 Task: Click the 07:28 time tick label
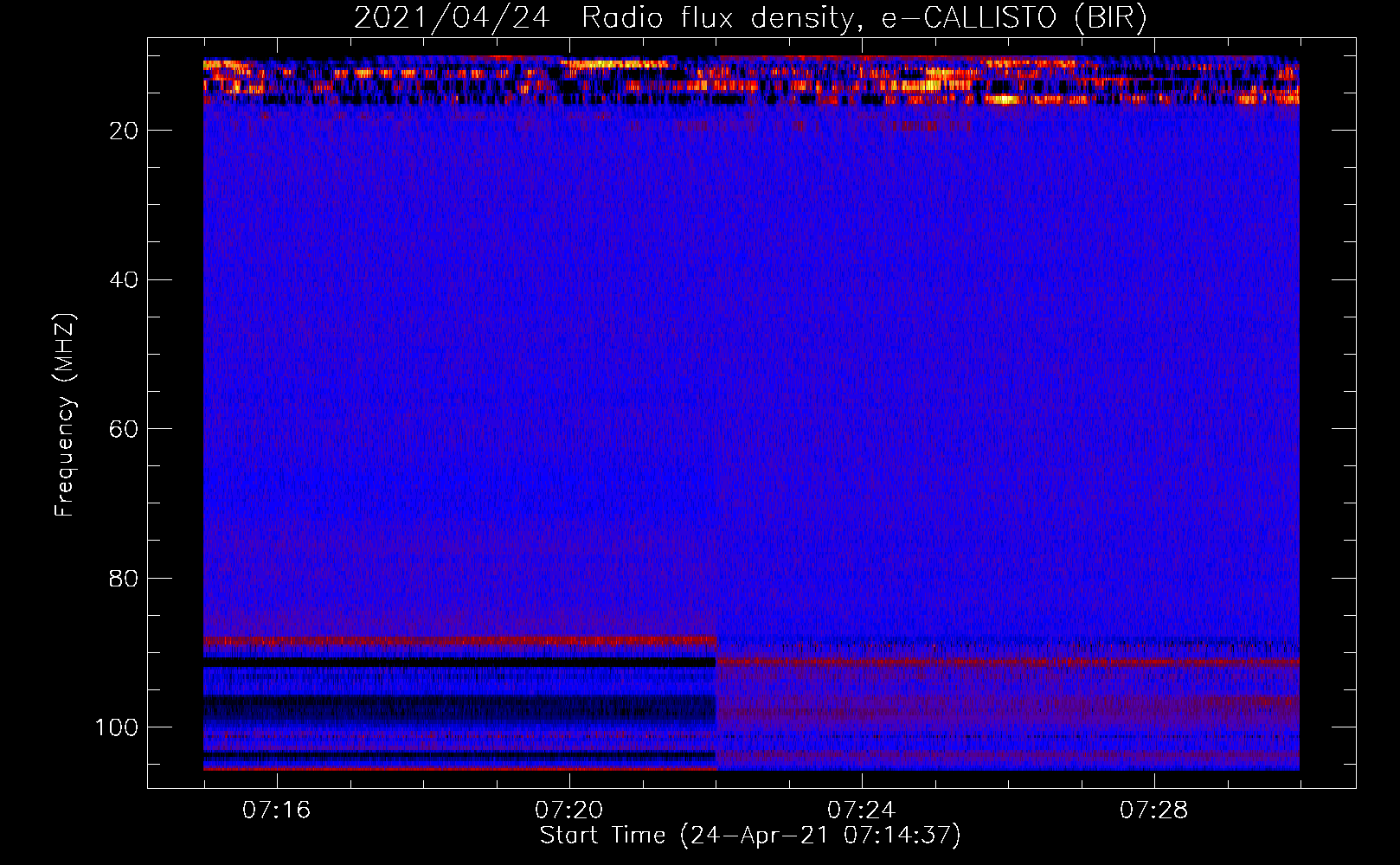[1154, 811]
